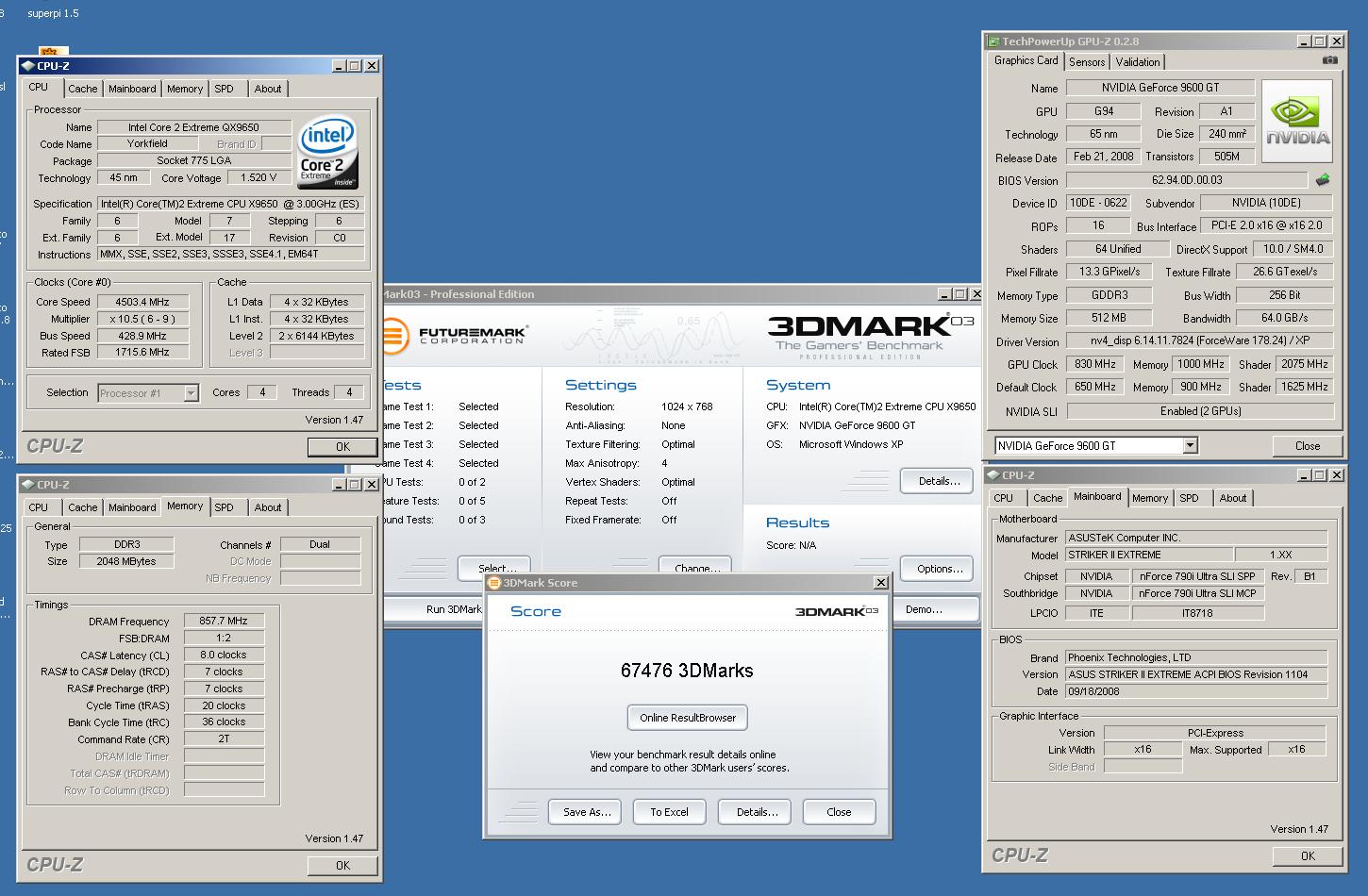Click the GPU-Z screenshot camera icon
Screen dimensions: 1368x896
[1329, 60]
